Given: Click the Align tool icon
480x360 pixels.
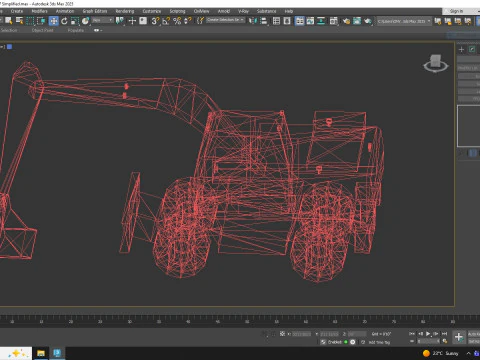Looking at the screenshot, I should 264,21.
